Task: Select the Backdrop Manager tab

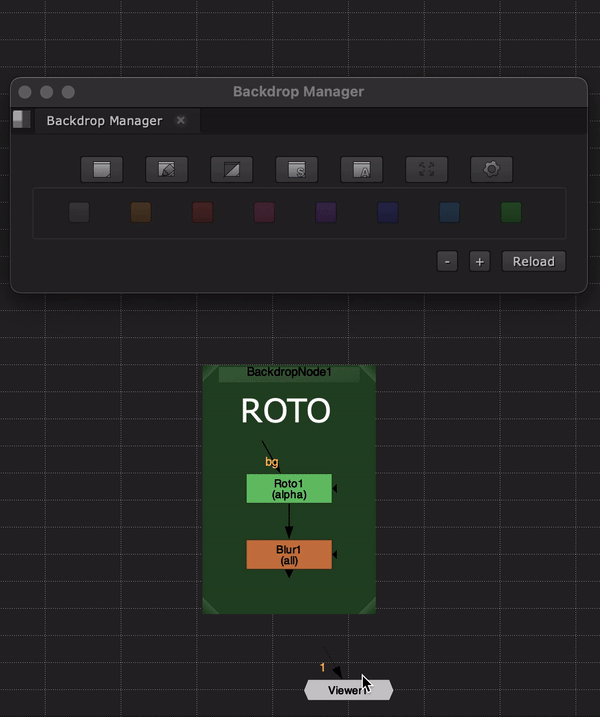Action: click(x=104, y=121)
